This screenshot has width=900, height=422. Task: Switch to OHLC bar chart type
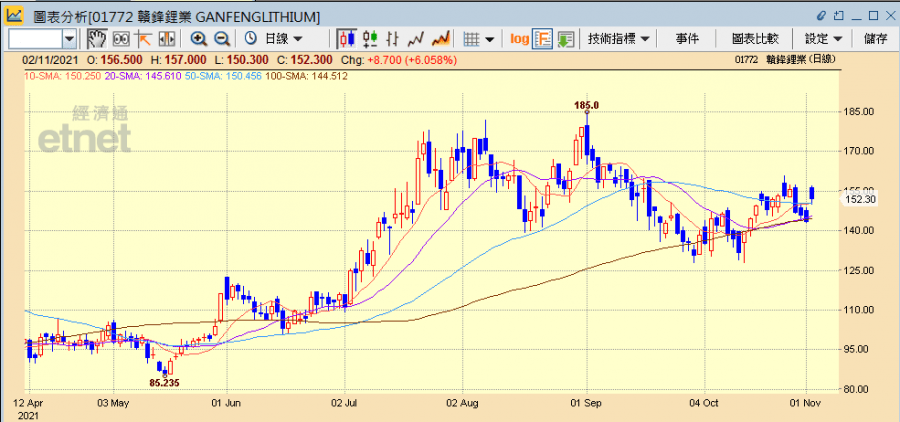click(394, 38)
